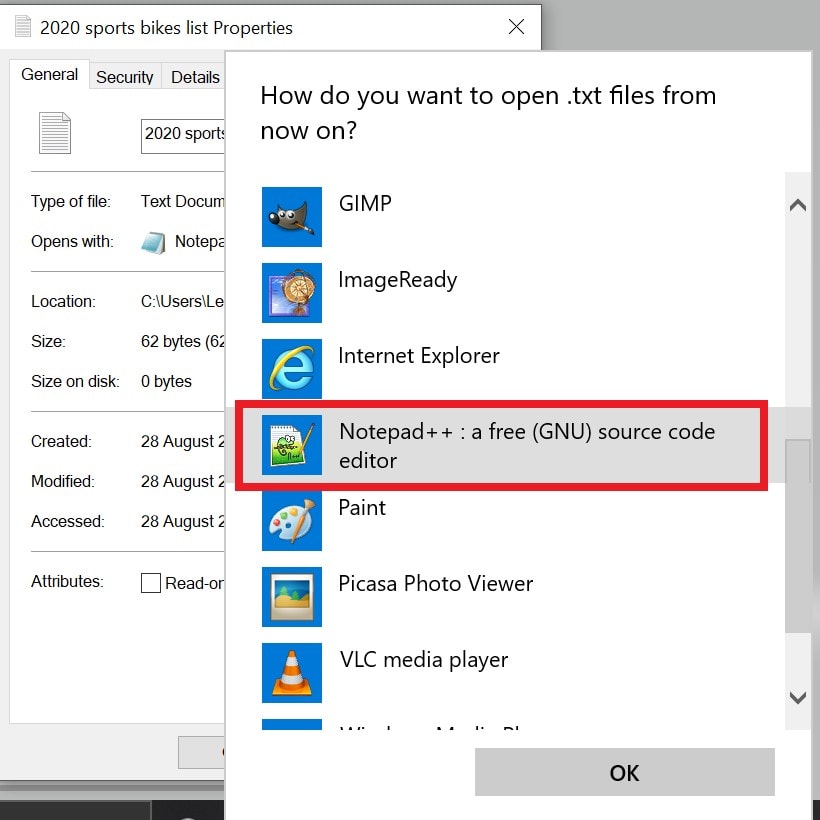Toggle the Read-only attribute checkbox
The width and height of the screenshot is (820, 820).
[x=151, y=583]
